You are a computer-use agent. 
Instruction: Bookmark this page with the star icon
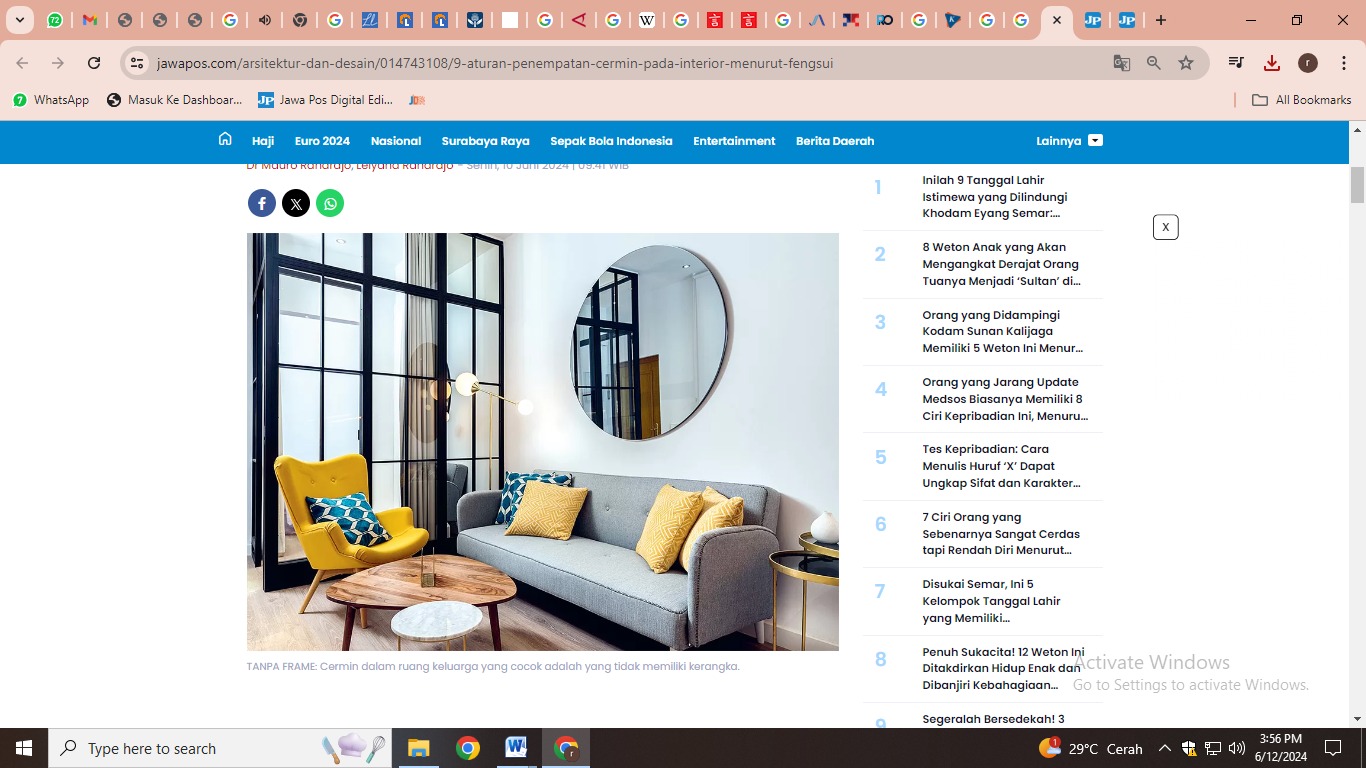tap(1186, 63)
